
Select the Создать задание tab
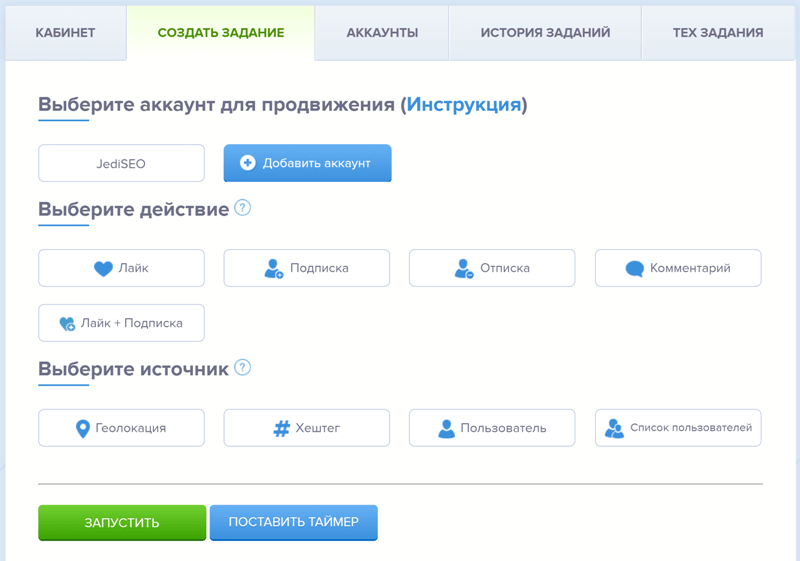(x=221, y=33)
